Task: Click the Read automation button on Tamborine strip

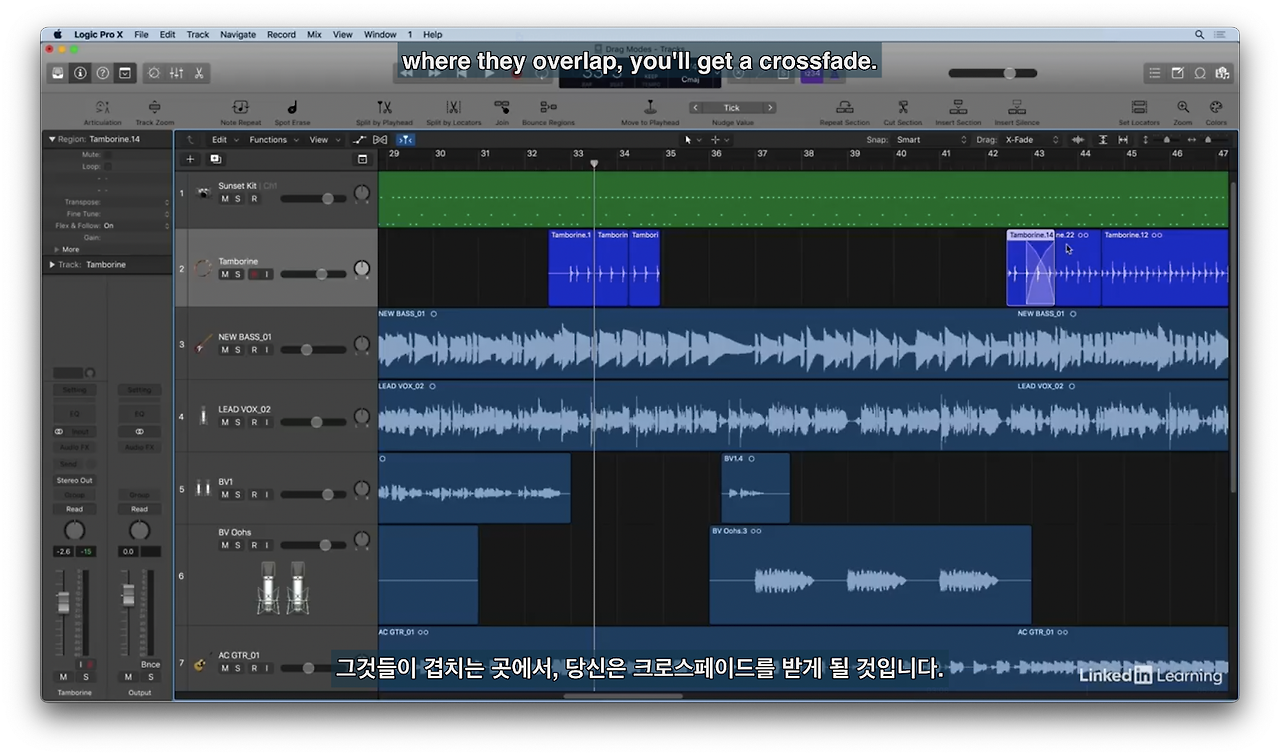Action: pos(74,509)
